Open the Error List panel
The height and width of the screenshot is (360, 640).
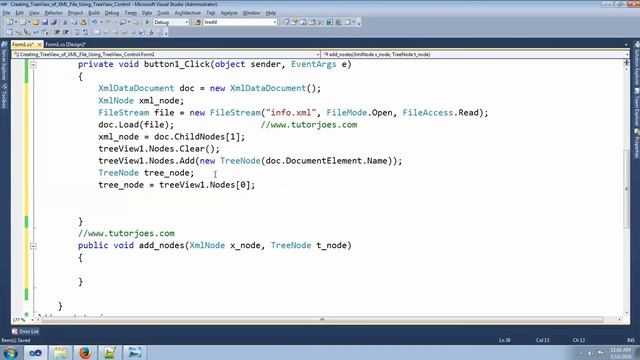click(25, 331)
